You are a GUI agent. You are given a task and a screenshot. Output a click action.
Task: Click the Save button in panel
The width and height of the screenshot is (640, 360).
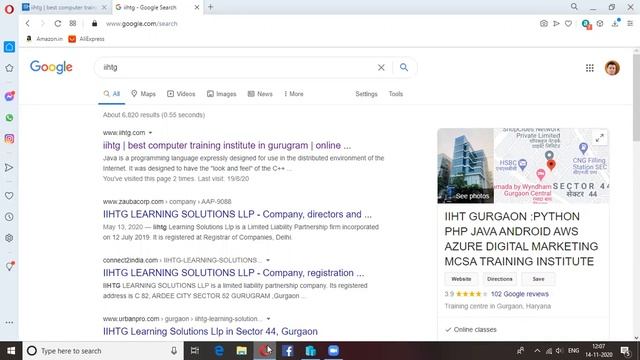538,279
